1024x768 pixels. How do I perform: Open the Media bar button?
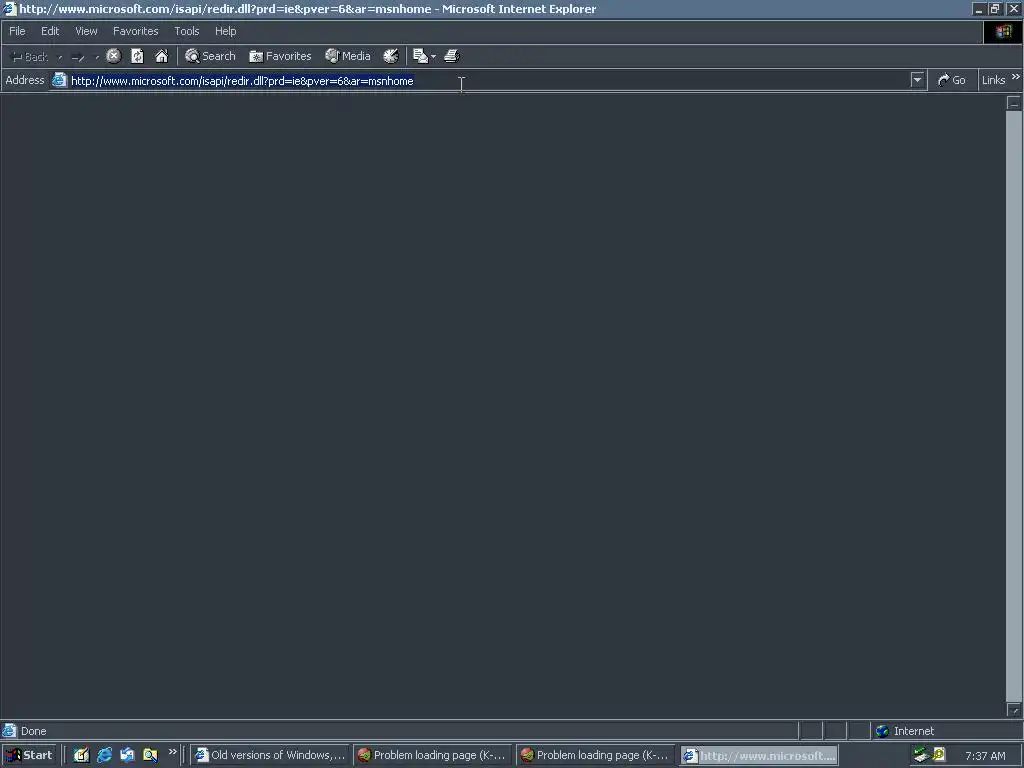(x=348, y=56)
